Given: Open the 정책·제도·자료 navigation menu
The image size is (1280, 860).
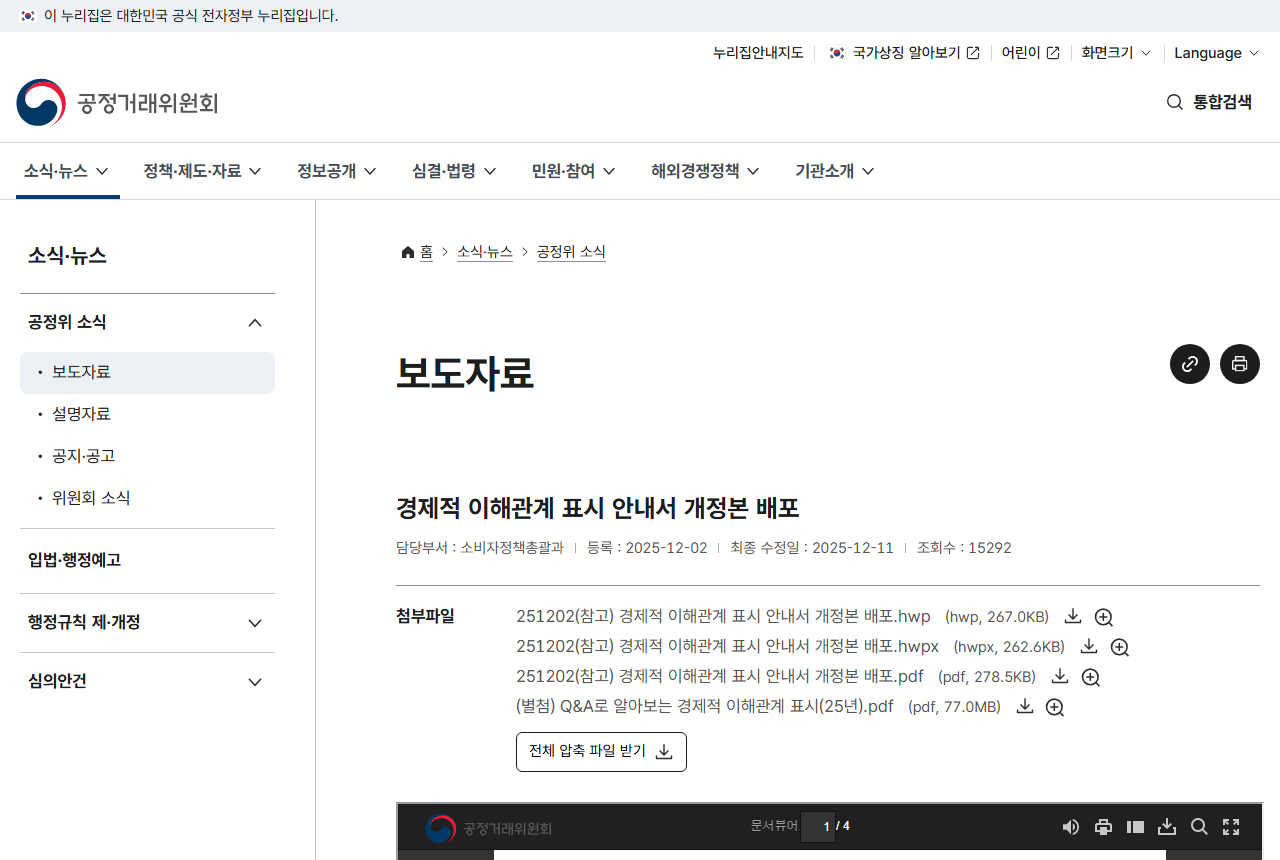Looking at the screenshot, I should (203, 171).
